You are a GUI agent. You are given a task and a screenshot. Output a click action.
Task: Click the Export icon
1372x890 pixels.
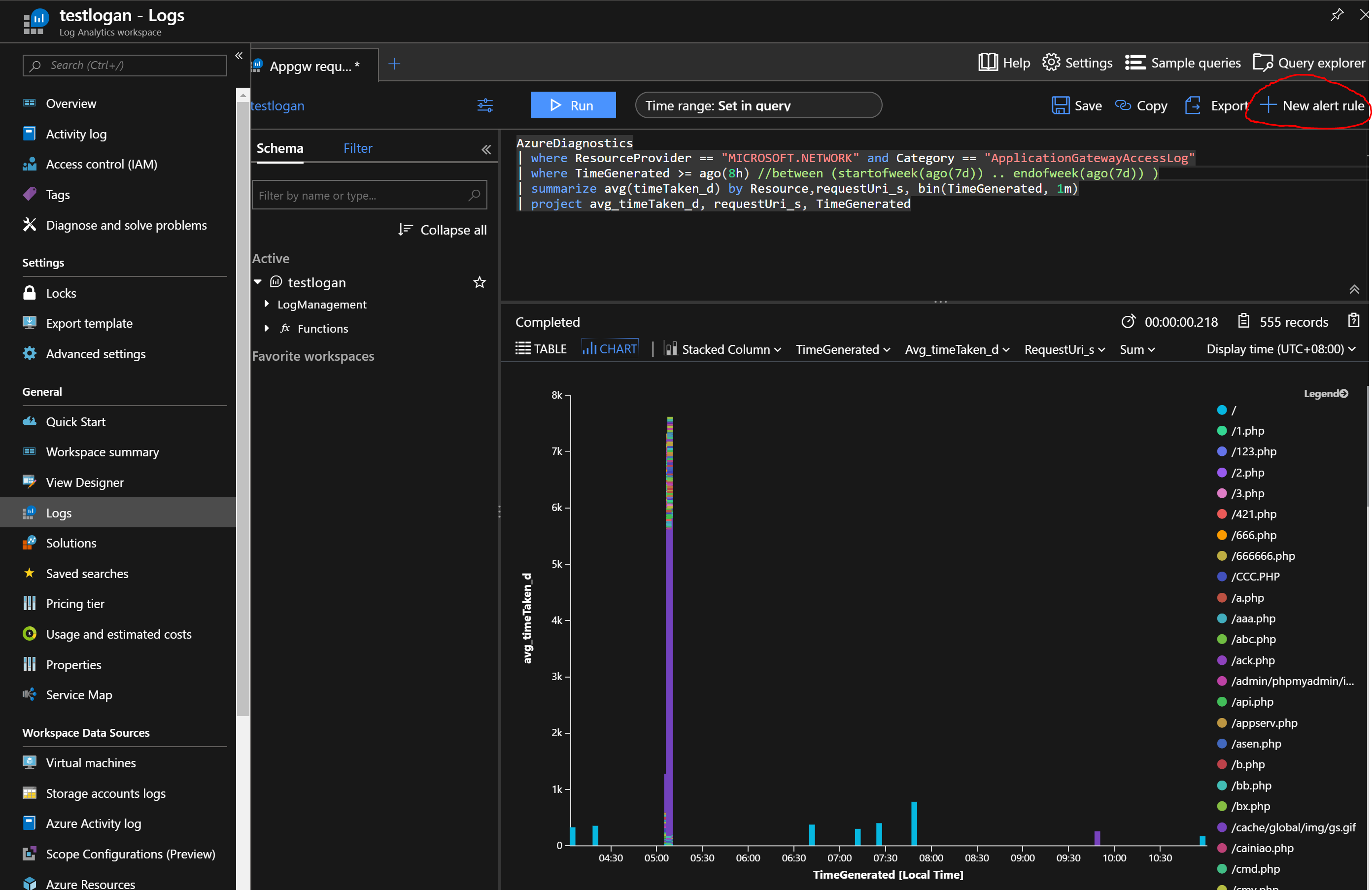point(1193,105)
